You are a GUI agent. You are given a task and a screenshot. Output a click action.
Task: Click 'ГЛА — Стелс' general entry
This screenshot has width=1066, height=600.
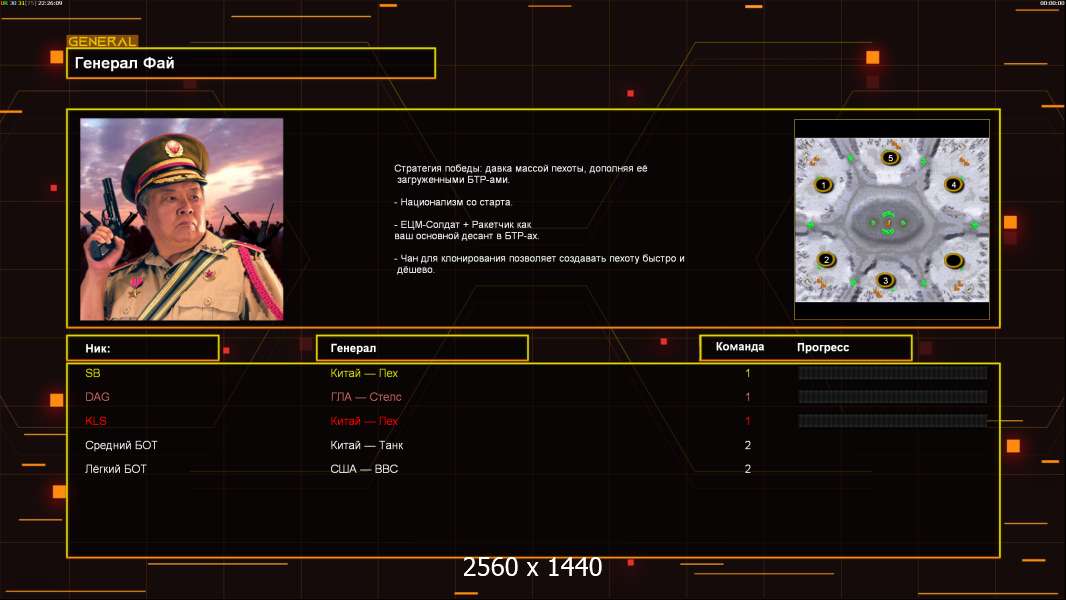pyautogui.click(x=366, y=397)
